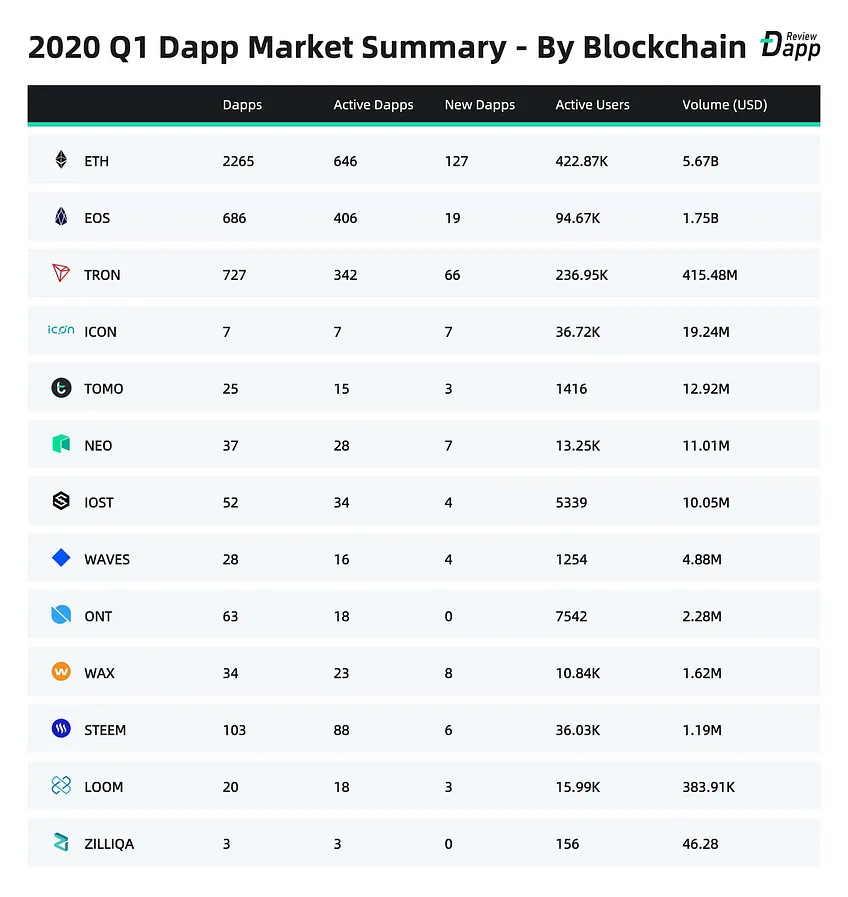
Task: Click the ZILLIQA teal logo icon
Action: click(x=61, y=842)
